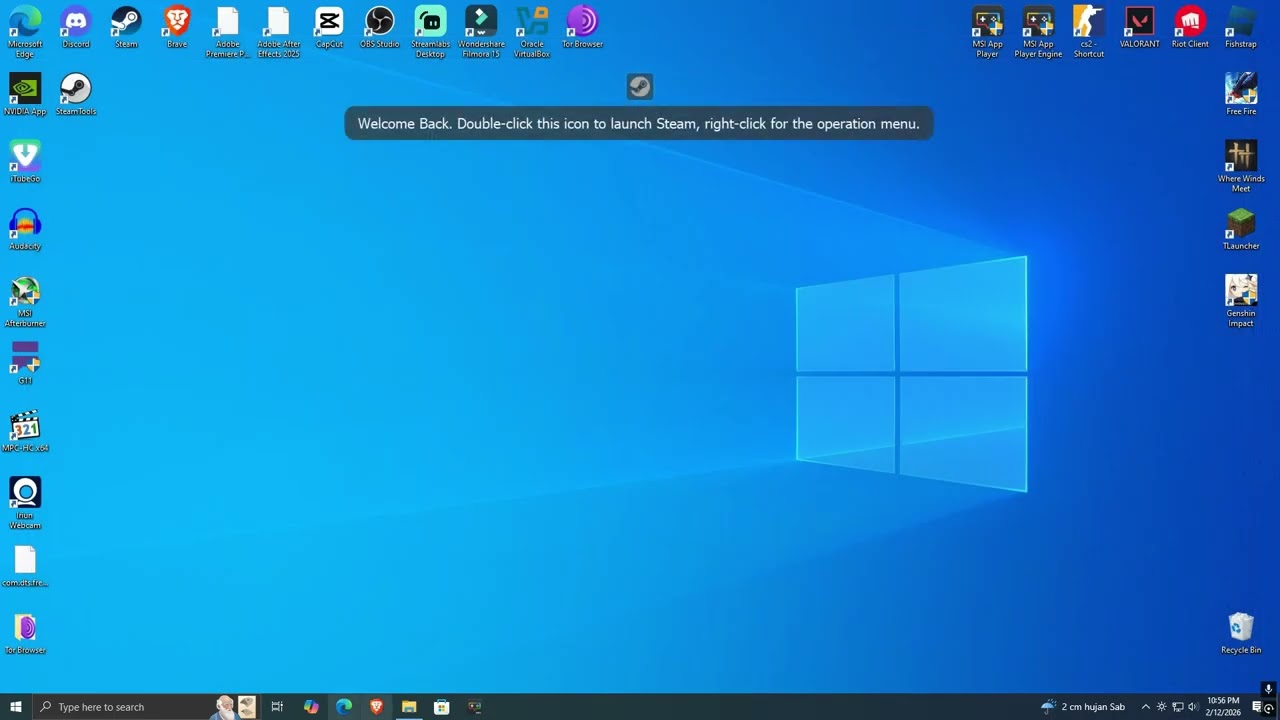Open the volume control in tray
This screenshot has width=1280, height=720.
click(1193, 707)
